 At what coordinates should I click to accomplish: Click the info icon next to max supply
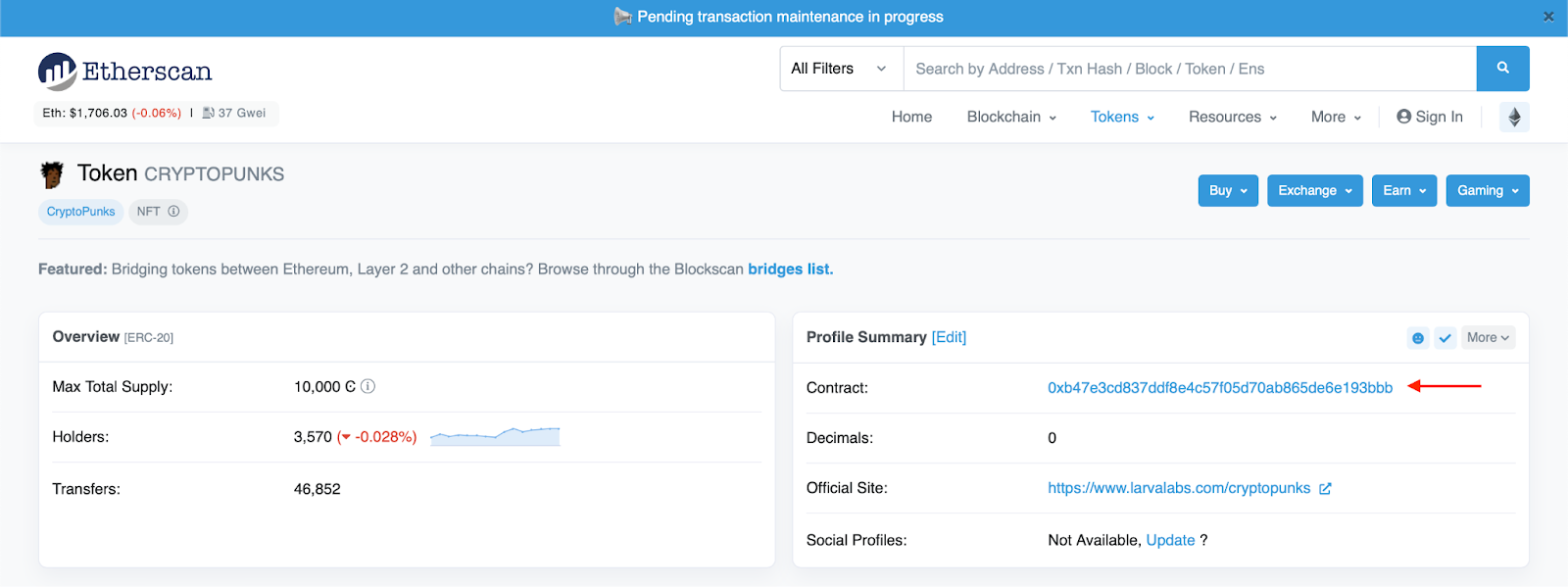click(368, 387)
